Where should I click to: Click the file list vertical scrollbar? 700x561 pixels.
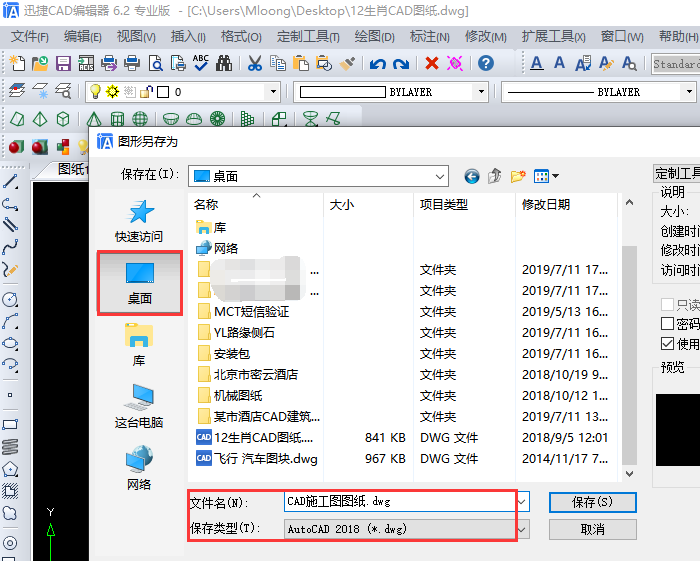click(x=629, y=355)
